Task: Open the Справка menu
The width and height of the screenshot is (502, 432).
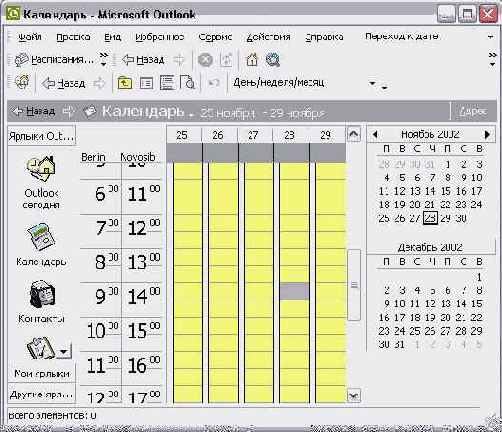Action: pyautogui.click(x=324, y=37)
